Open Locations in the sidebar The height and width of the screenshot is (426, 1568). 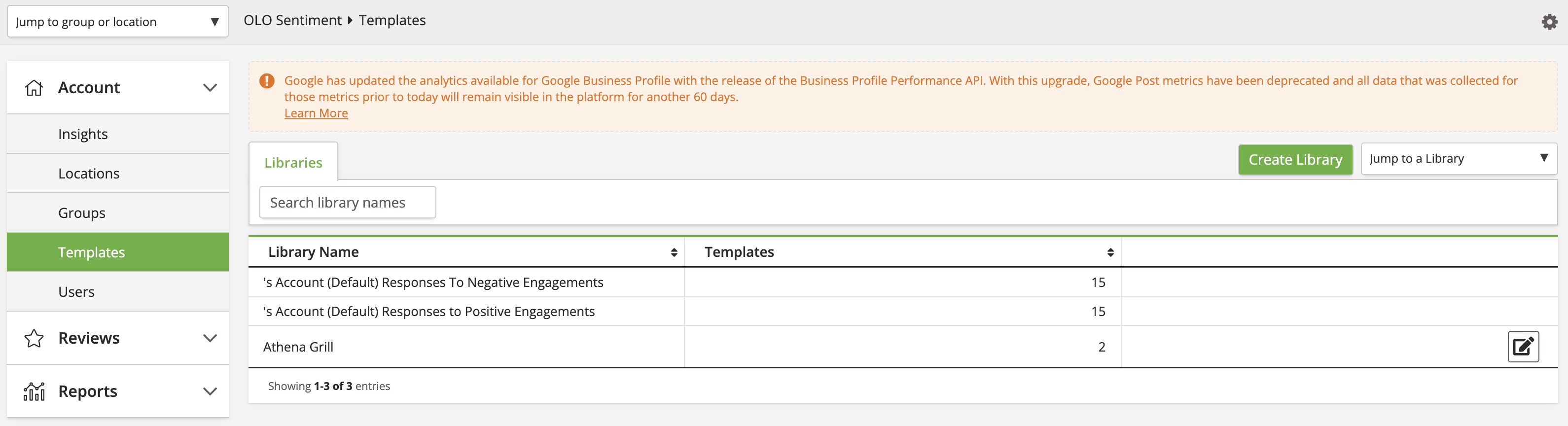click(x=117, y=174)
